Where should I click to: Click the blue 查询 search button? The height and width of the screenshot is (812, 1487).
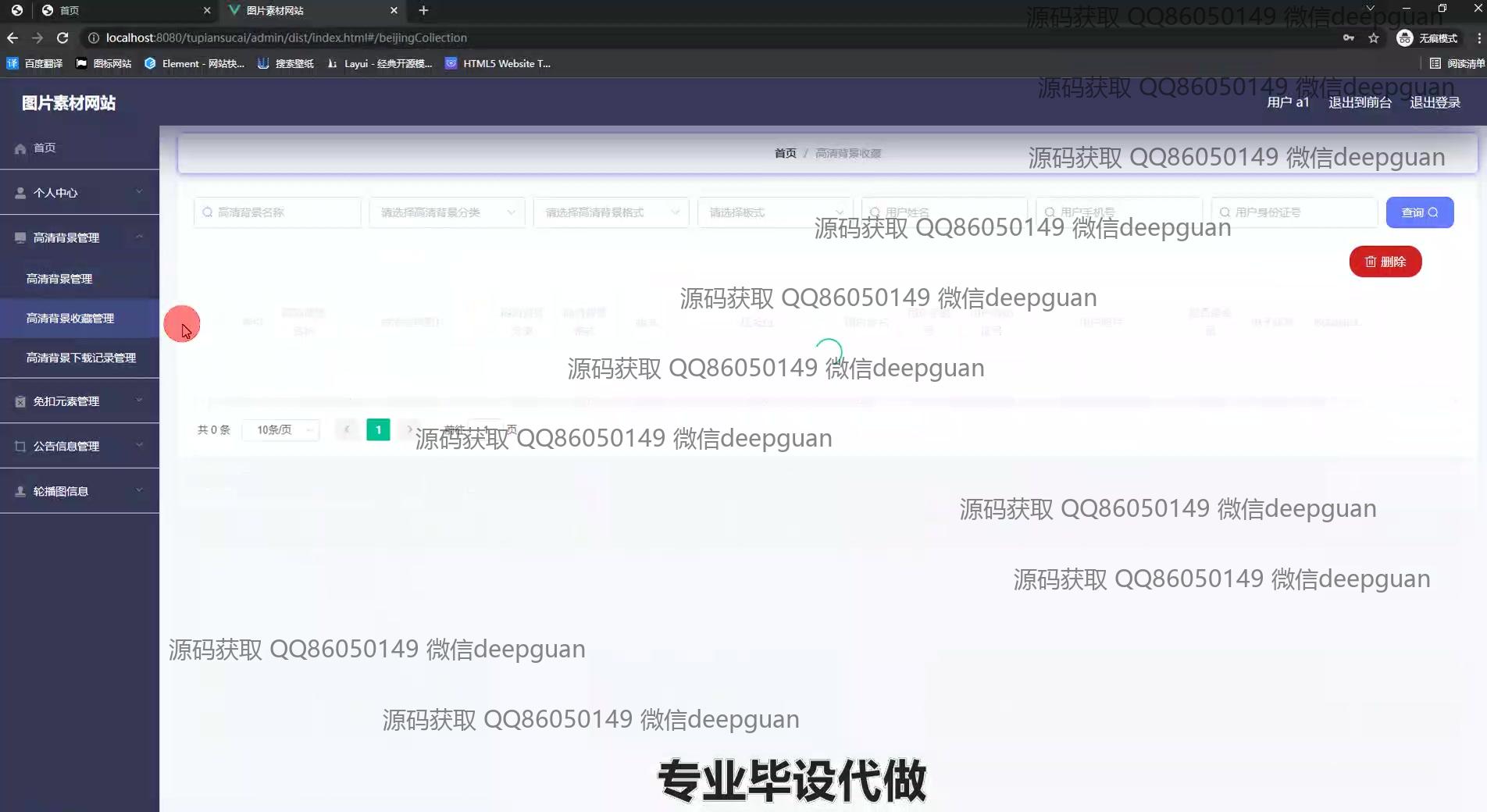1419,212
